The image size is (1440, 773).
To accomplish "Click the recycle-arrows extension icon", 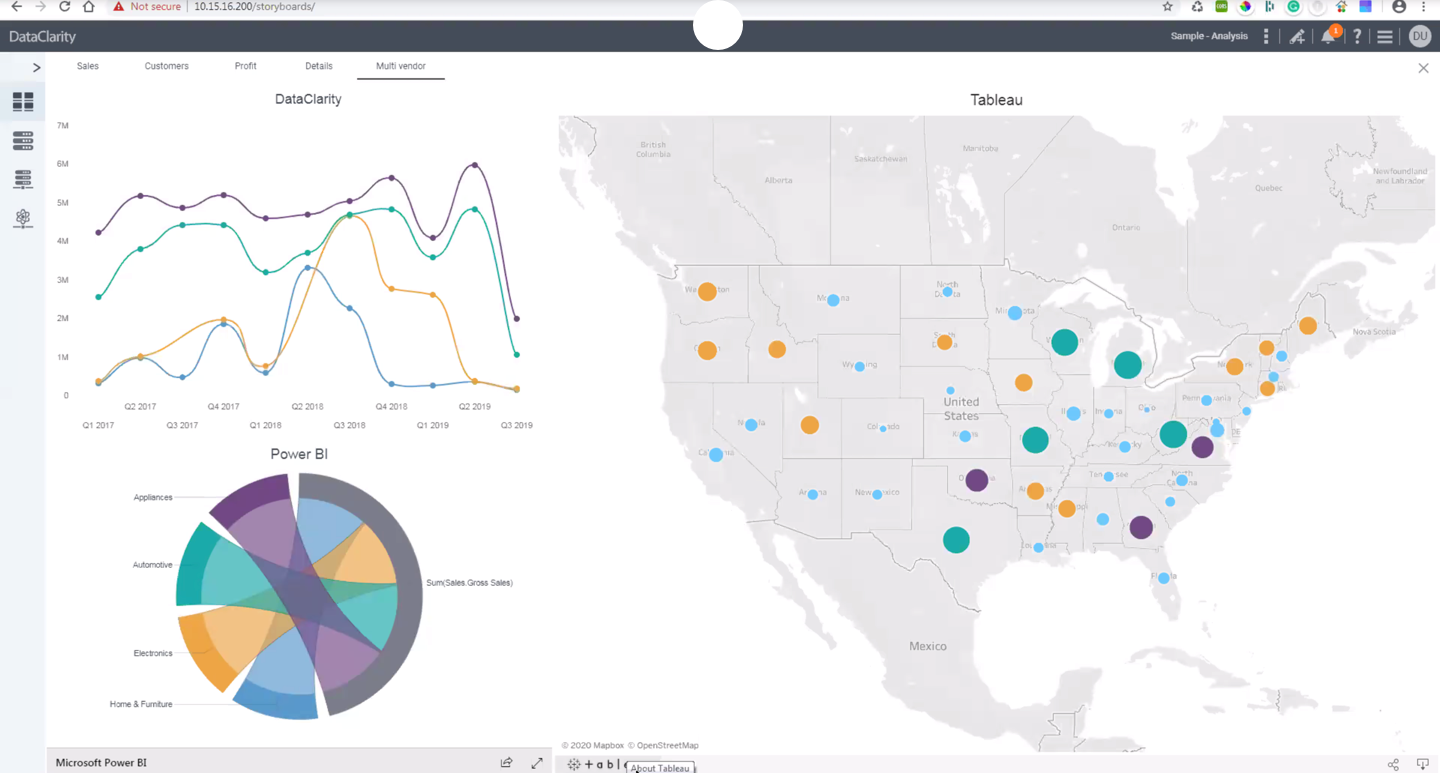I will click(x=1197, y=7).
